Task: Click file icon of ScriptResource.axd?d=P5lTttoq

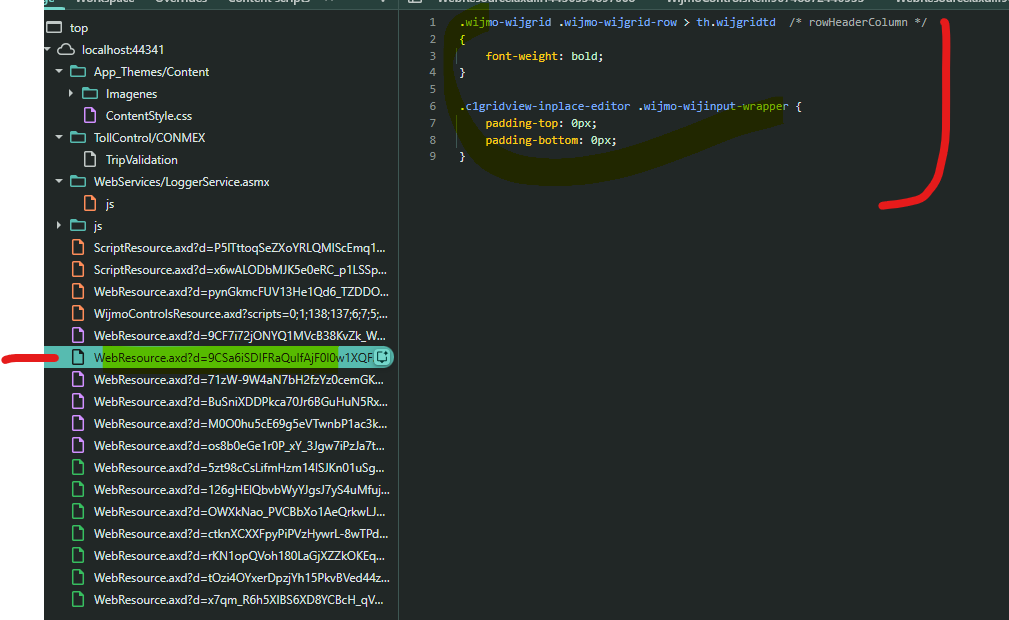Action: coord(78,247)
